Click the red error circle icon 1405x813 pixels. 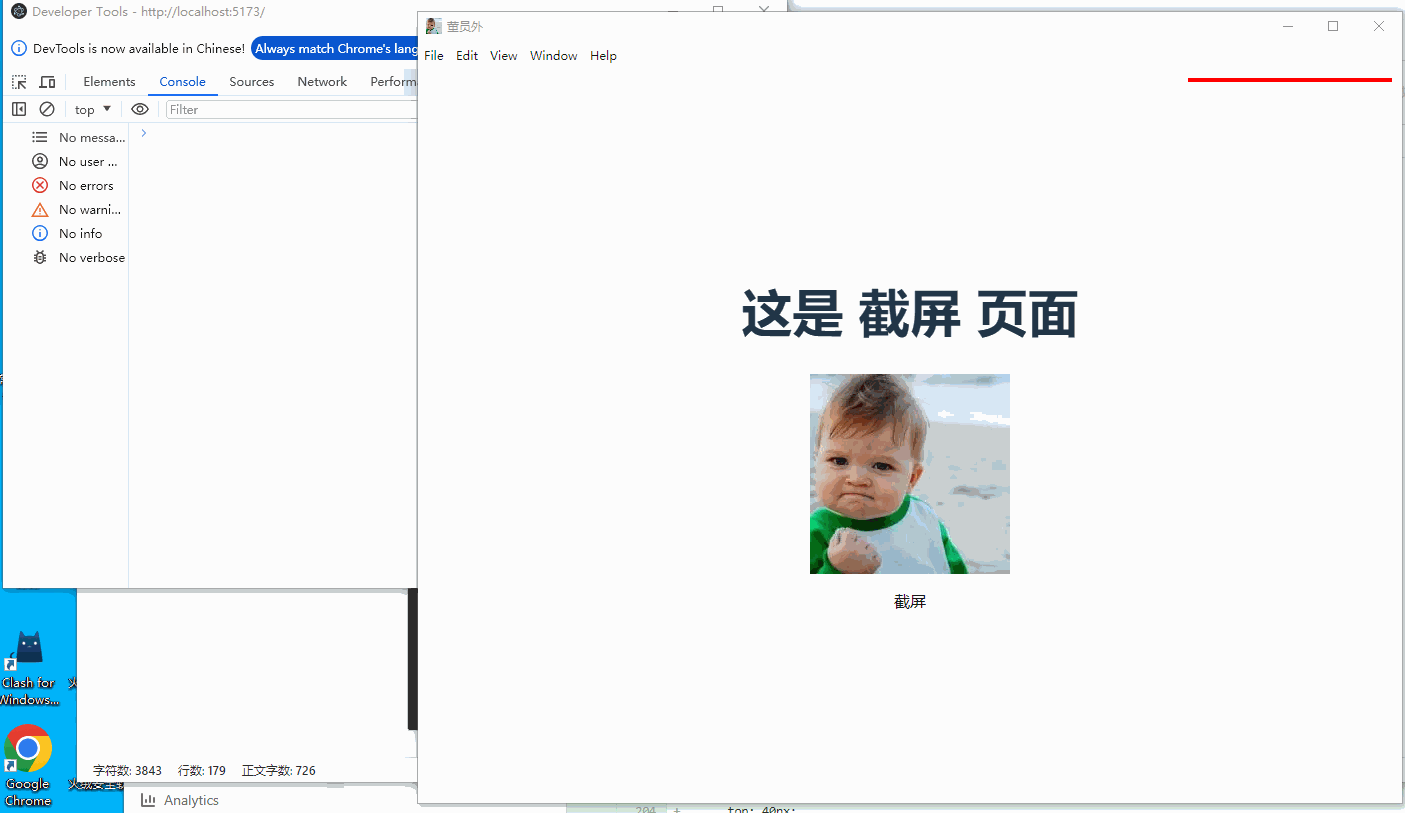click(x=40, y=186)
